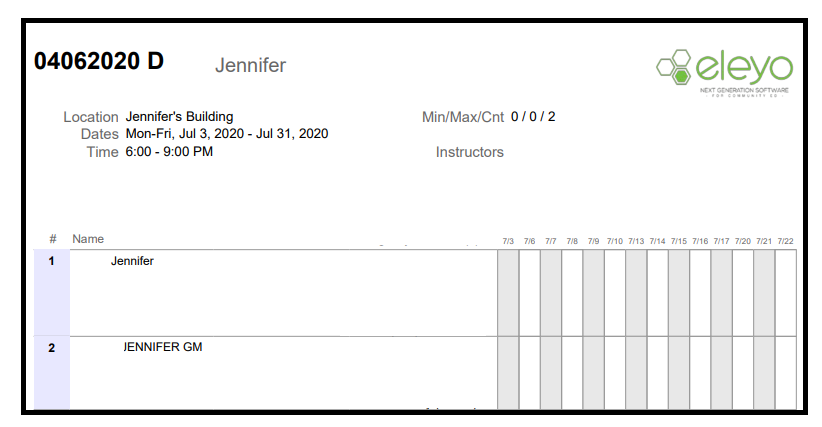Image resolution: width=822 pixels, height=427 pixels.
Task: Click the 7/20 date column header
Action: pos(743,241)
